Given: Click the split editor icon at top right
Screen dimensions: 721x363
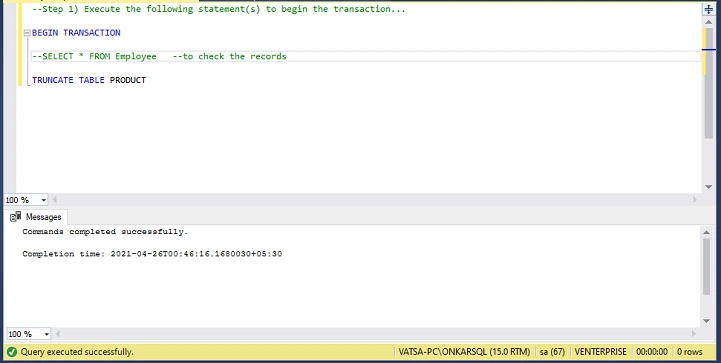Looking at the screenshot, I should (x=709, y=10).
